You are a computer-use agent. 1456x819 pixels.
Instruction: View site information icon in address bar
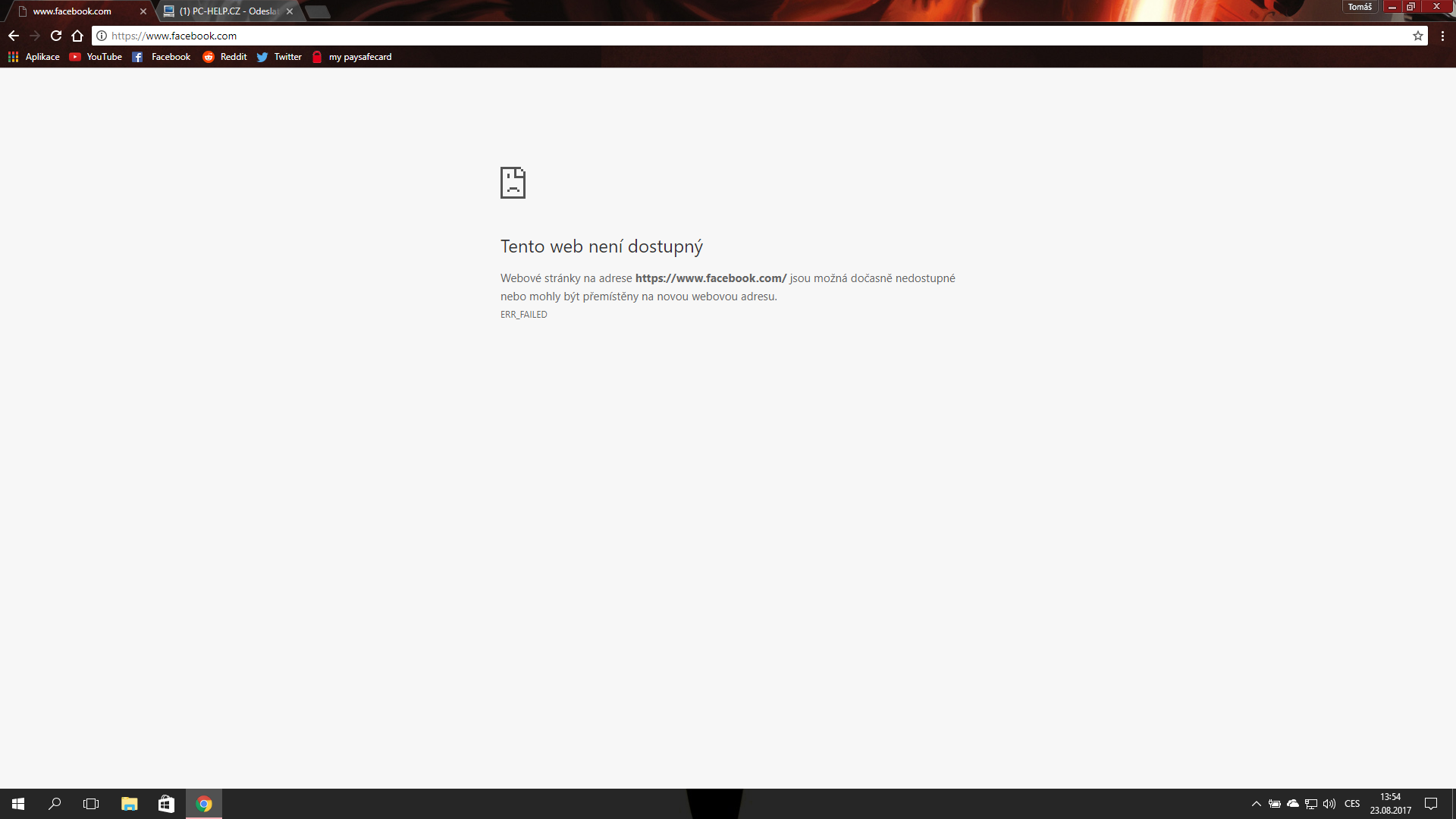pos(102,36)
